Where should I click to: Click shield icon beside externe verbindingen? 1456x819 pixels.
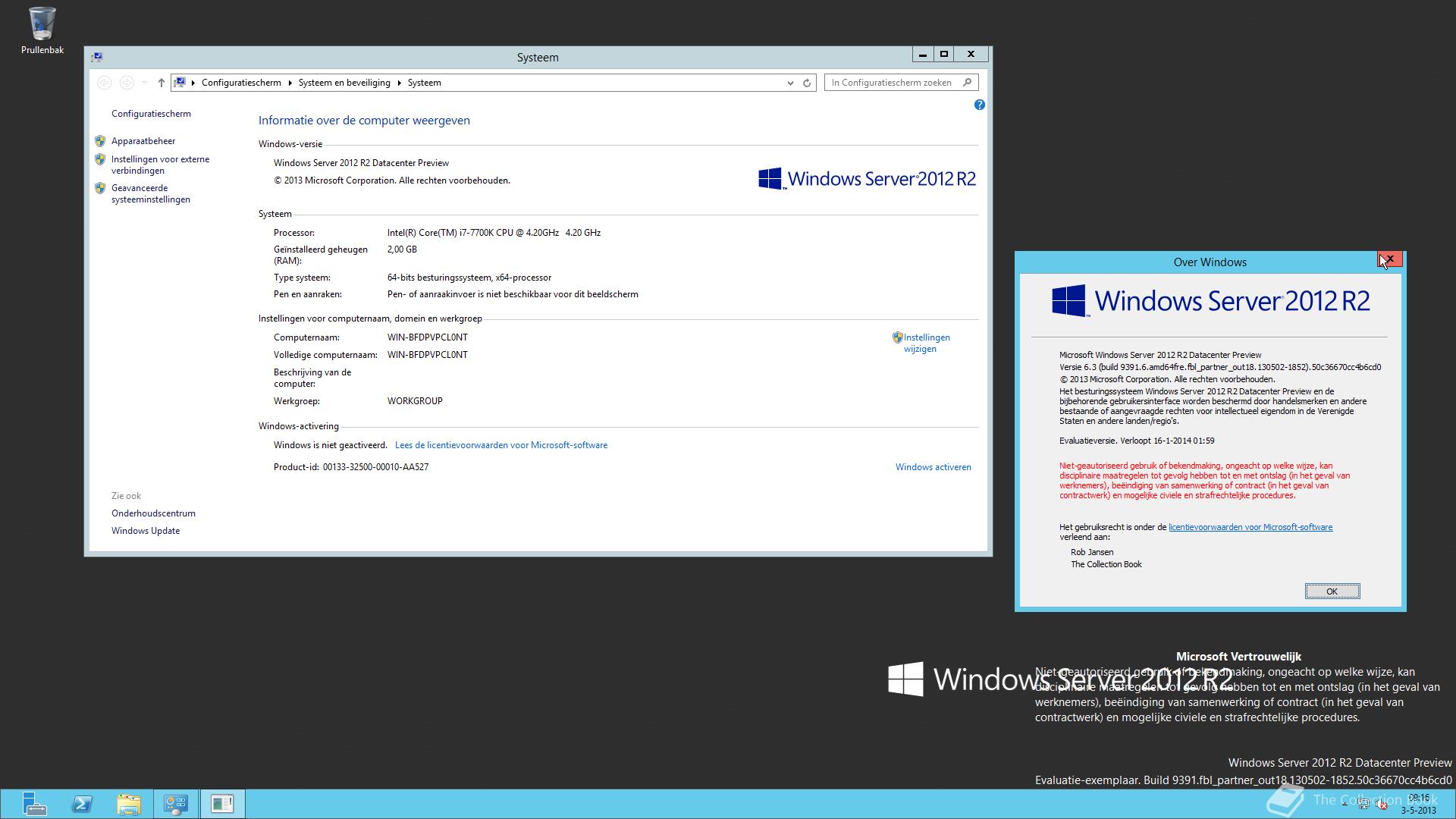100,159
